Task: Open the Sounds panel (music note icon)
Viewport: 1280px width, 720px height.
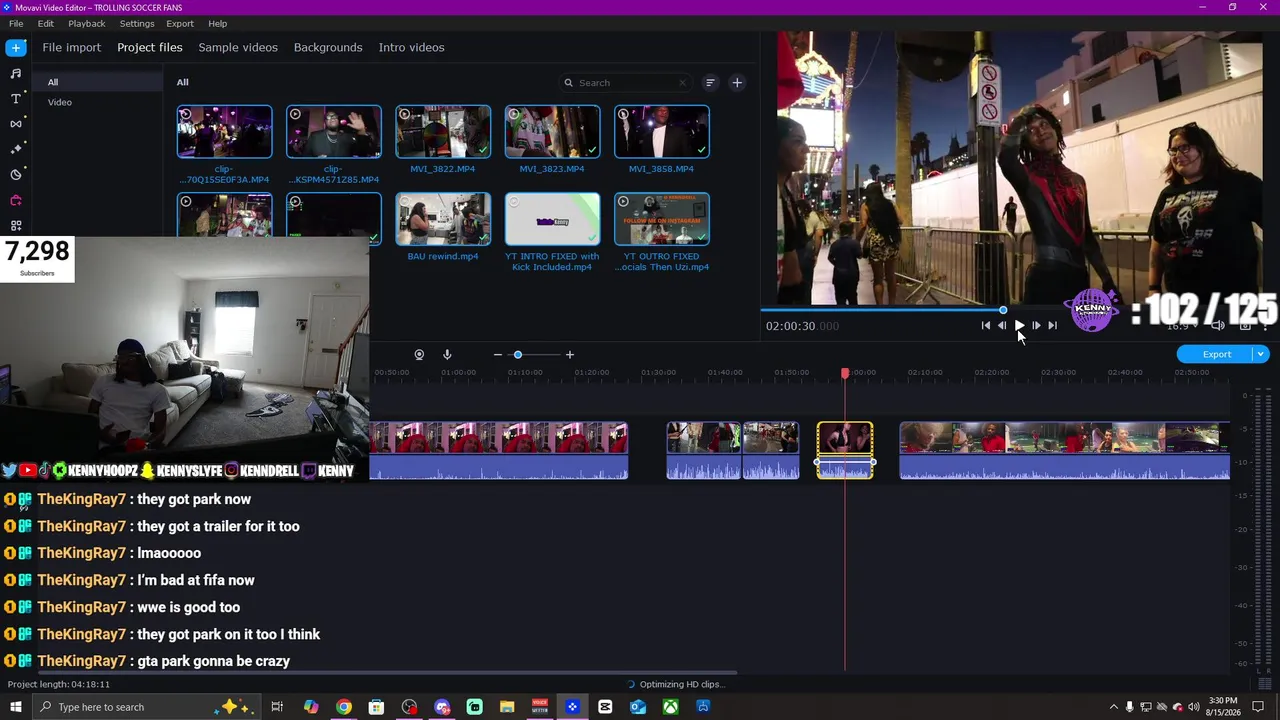Action: 16,73
